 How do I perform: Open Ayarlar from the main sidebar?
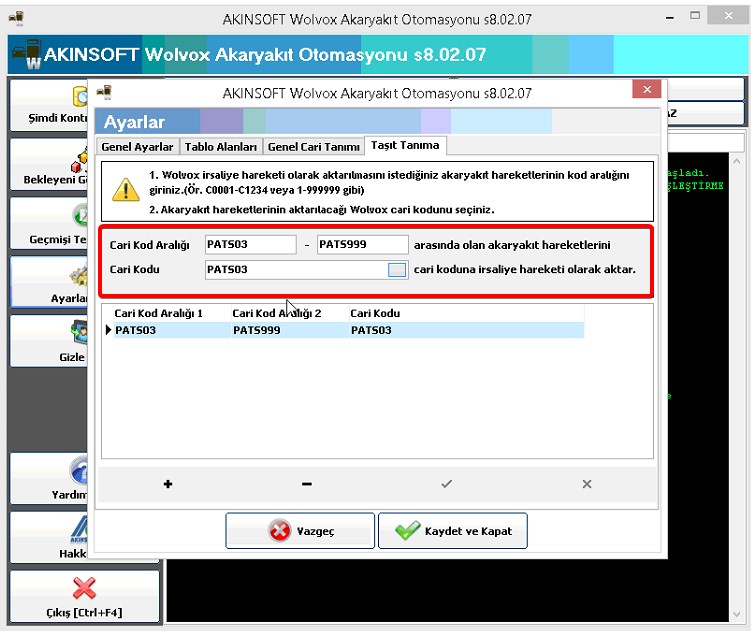tap(48, 283)
